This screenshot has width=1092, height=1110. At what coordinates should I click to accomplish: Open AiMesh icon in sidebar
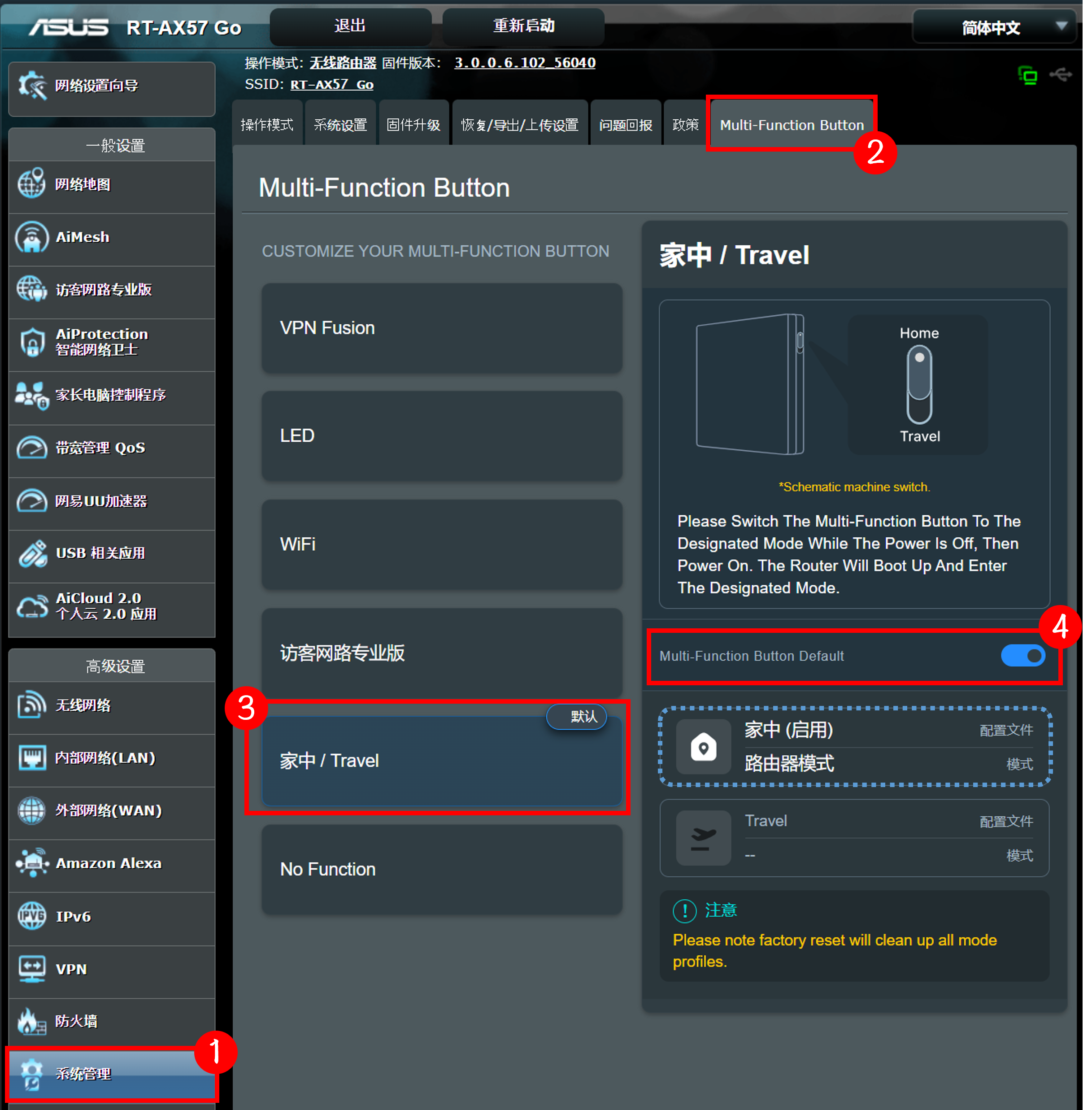click(x=31, y=237)
